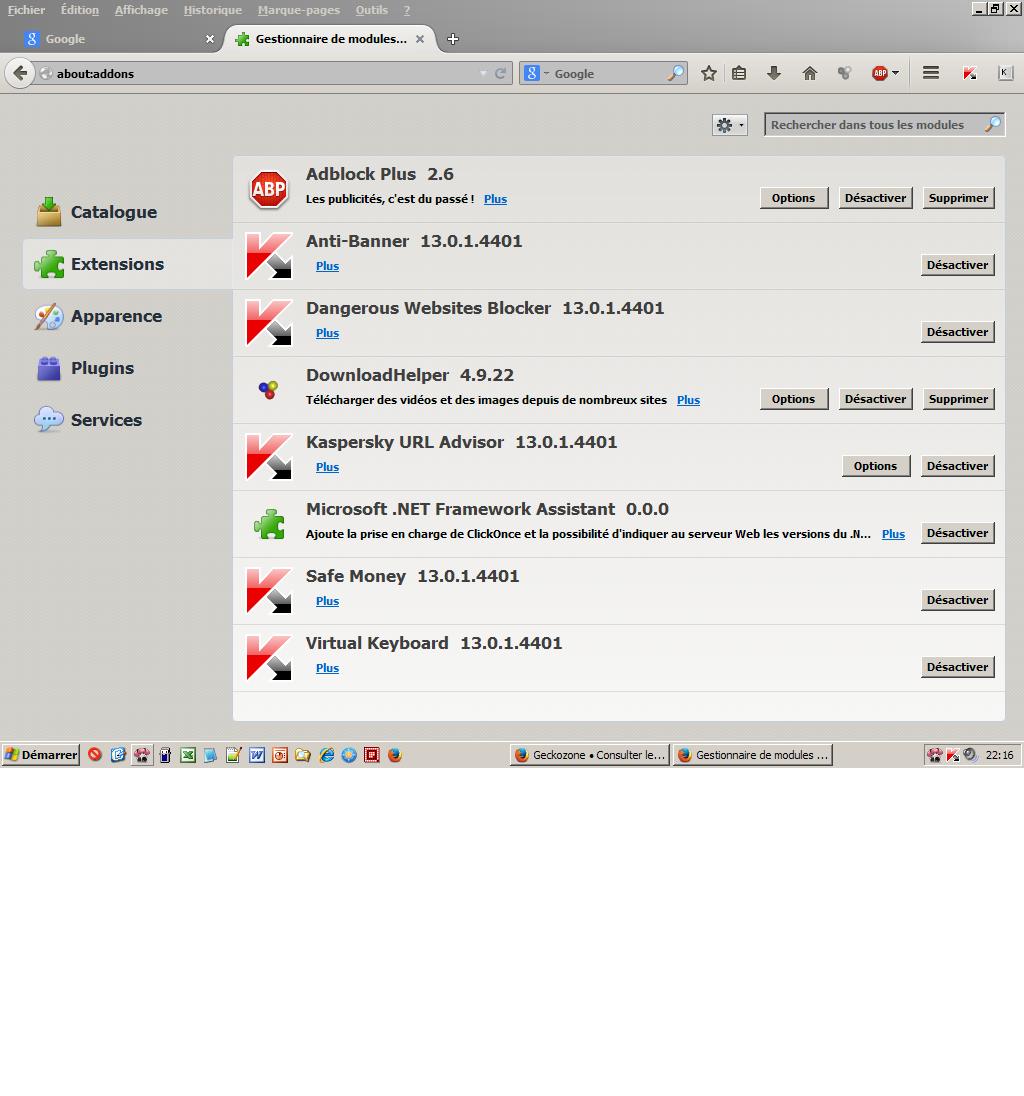Open the URL bar history dropdown arrow
This screenshot has width=1024, height=1096.
(483, 73)
